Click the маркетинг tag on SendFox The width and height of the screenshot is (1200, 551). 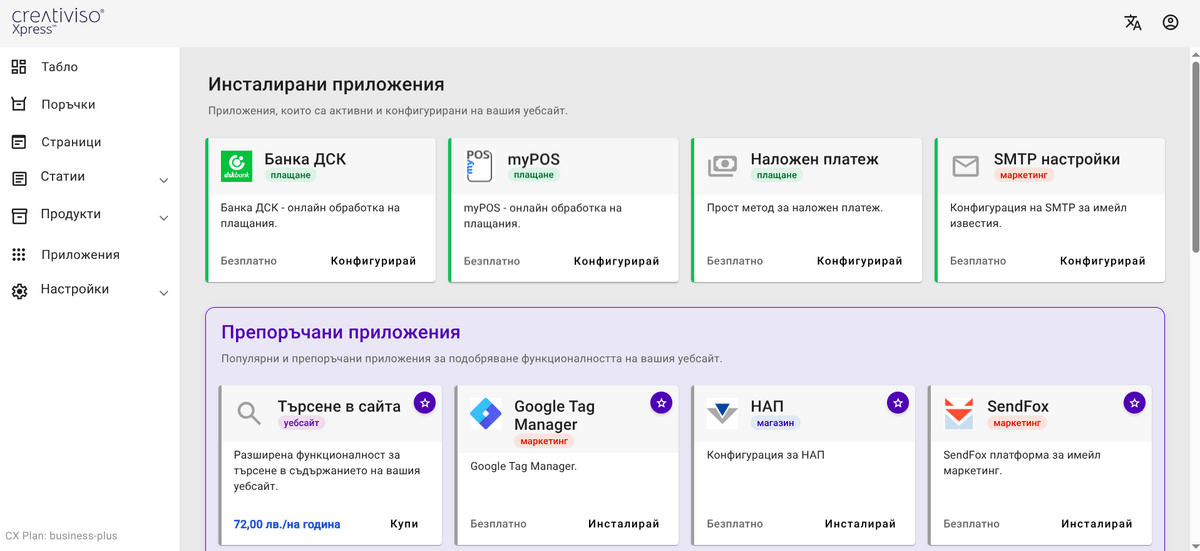(x=1017, y=423)
